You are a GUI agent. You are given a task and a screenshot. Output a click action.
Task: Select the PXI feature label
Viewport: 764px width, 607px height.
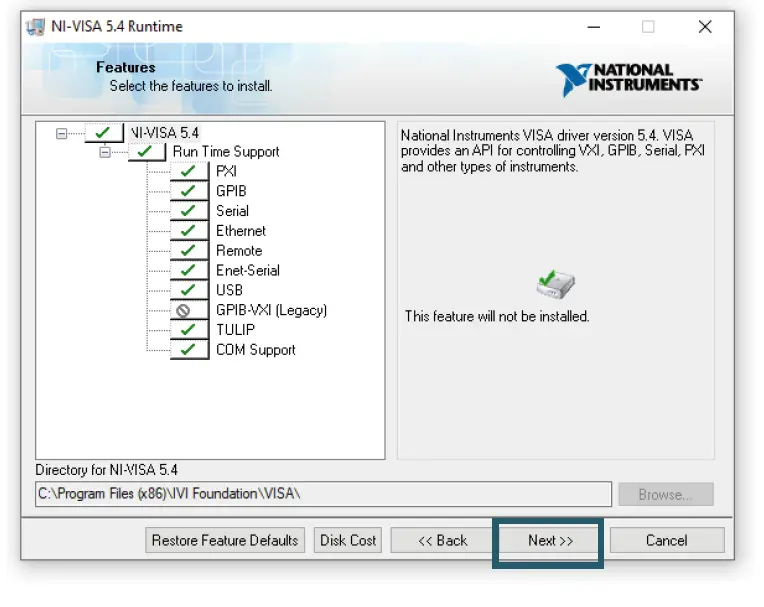226,171
